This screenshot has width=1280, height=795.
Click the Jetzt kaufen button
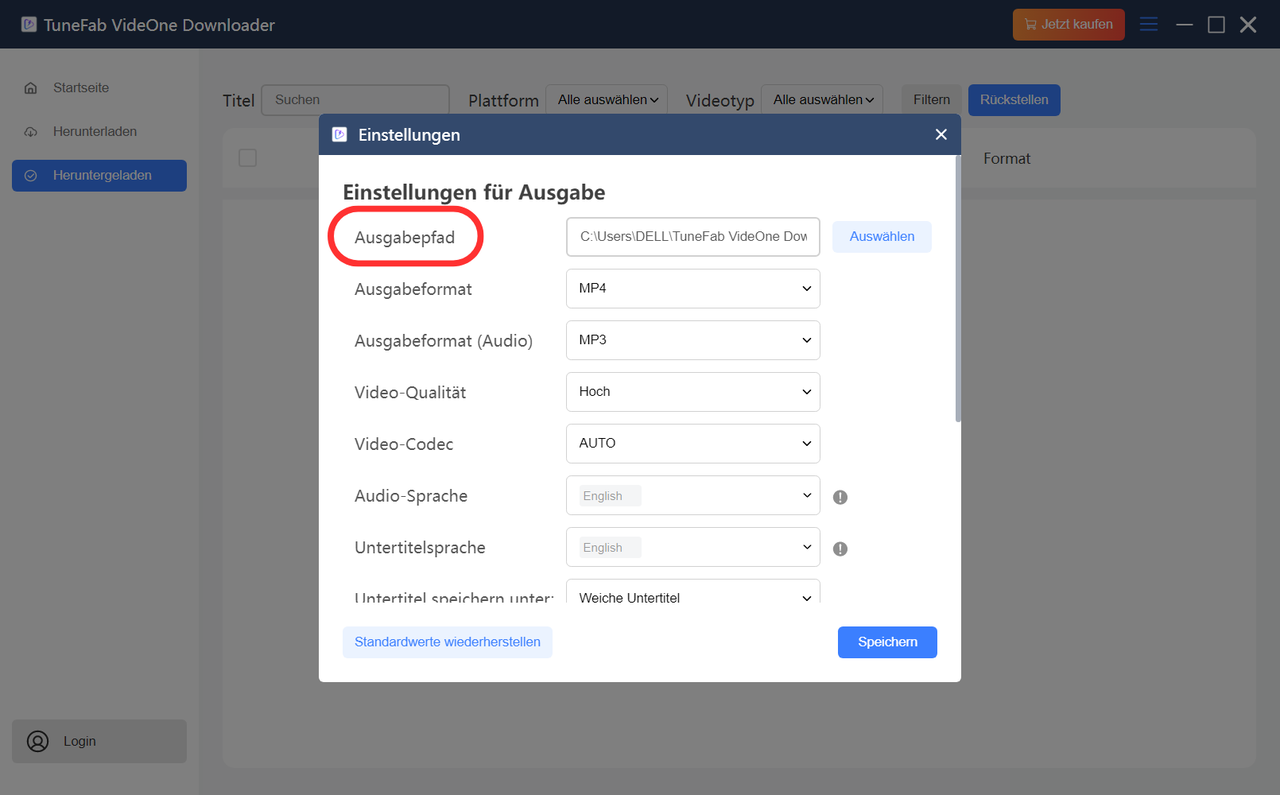click(x=1069, y=24)
